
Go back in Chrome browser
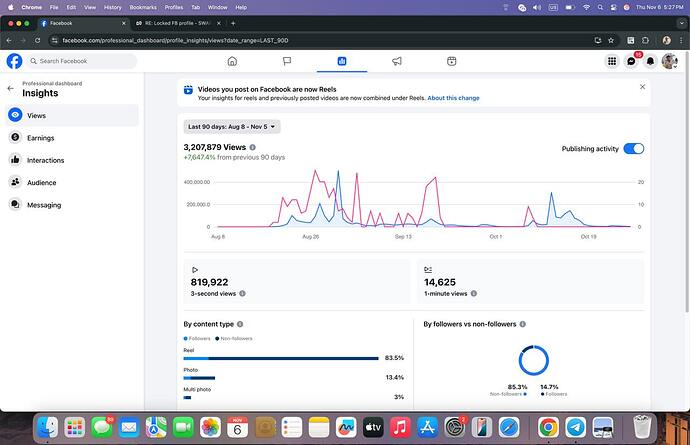coord(9,40)
